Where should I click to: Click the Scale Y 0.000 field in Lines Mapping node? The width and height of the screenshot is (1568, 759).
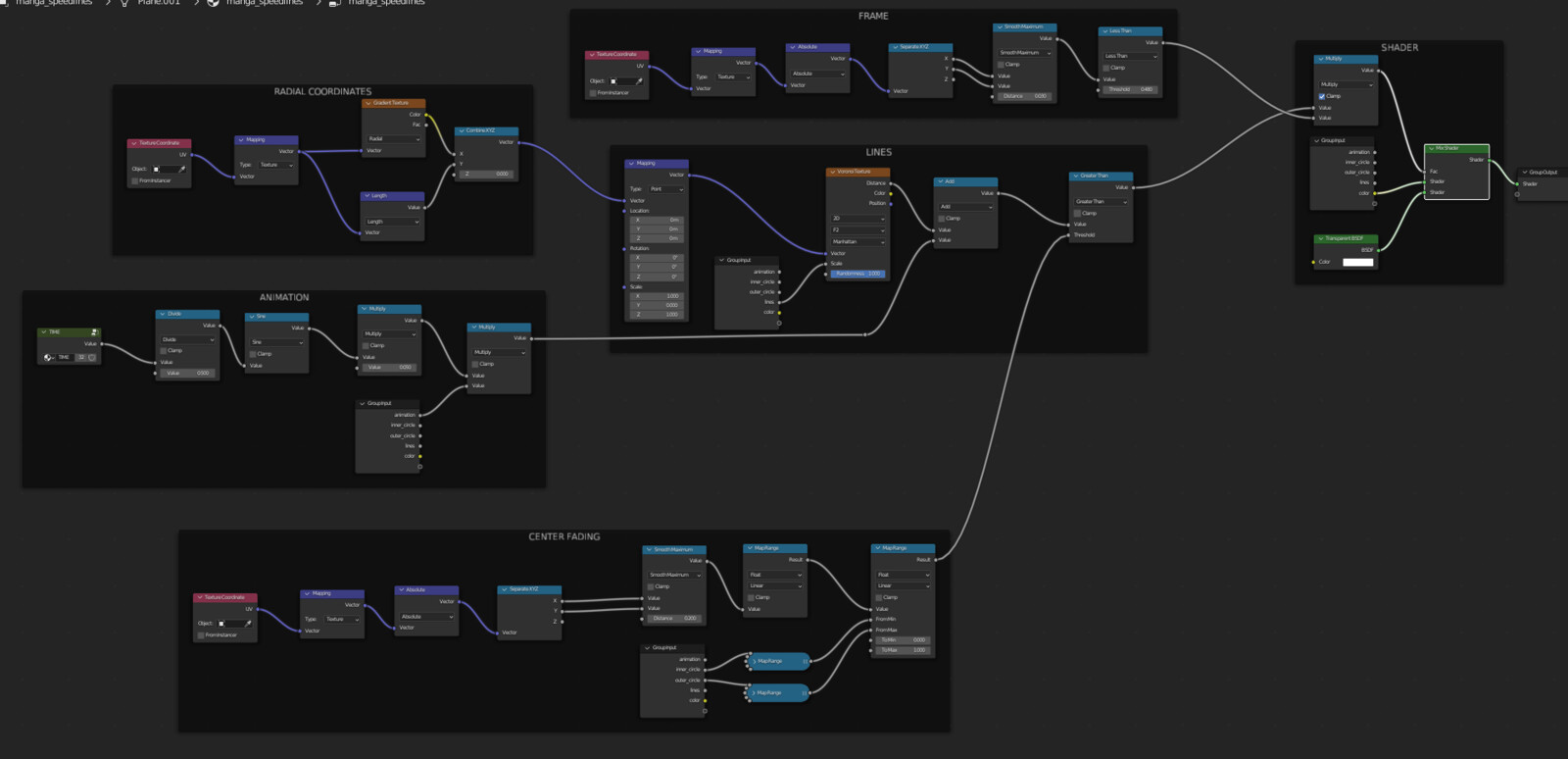tap(657, 305)
